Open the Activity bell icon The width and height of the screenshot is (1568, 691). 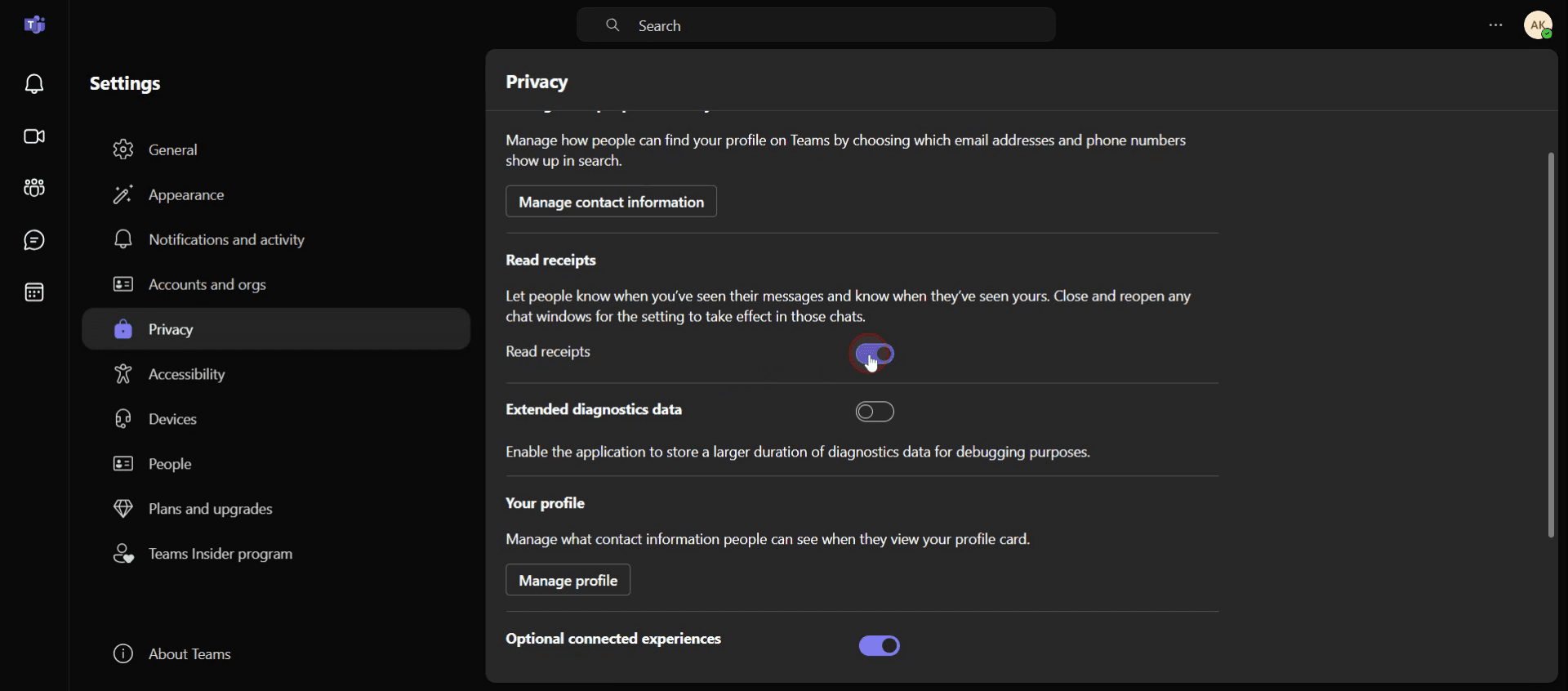pos(34,83)
